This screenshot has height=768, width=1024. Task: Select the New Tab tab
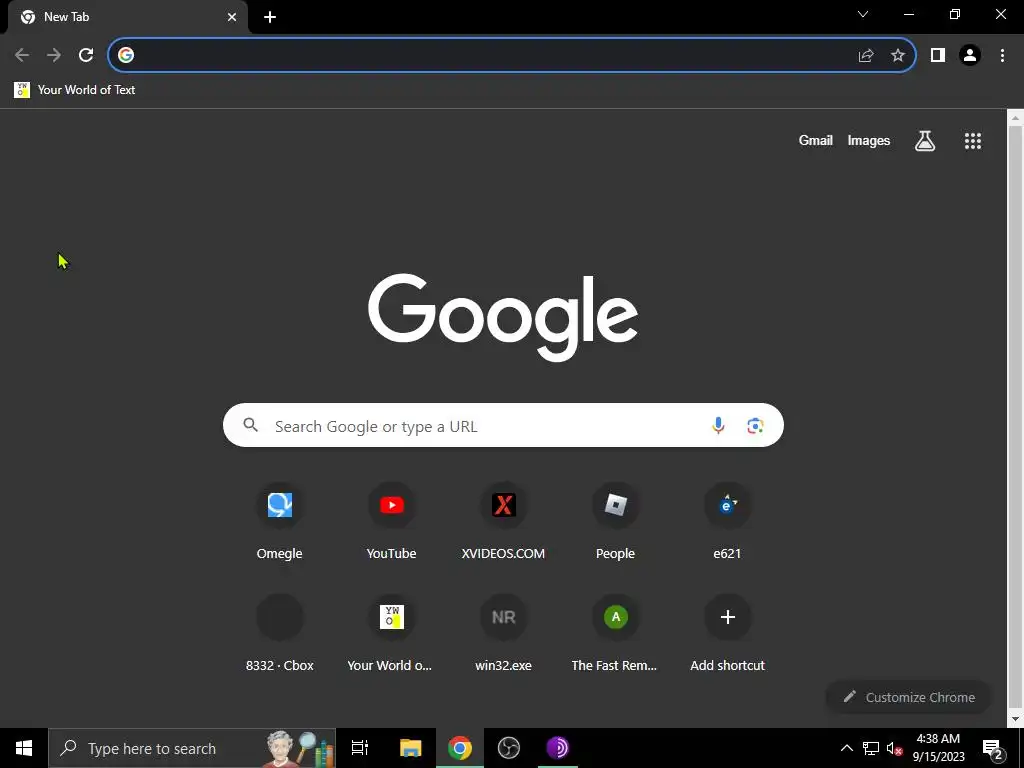coord(127,17)
